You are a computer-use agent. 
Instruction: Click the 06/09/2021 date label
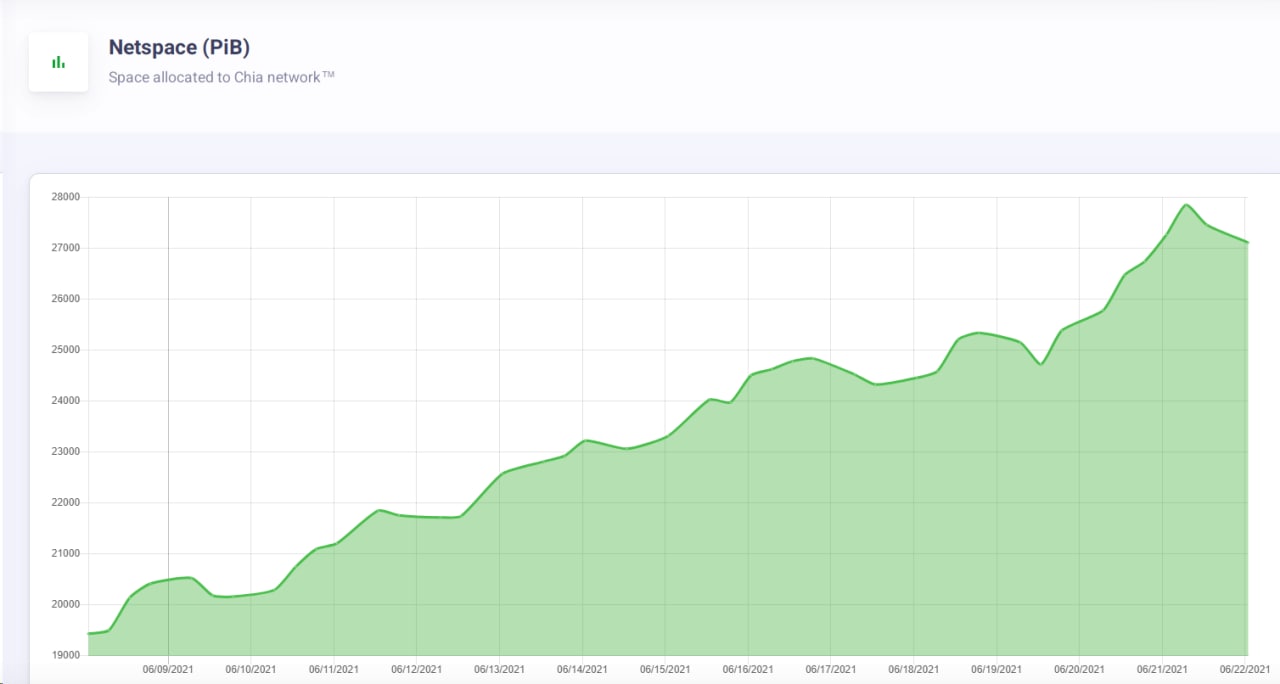click(168, 669)
